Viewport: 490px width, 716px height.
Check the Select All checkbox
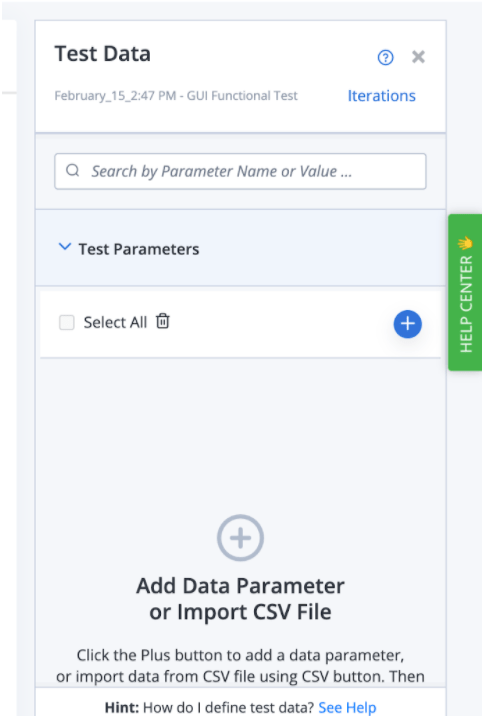click(x=67, y=322)
